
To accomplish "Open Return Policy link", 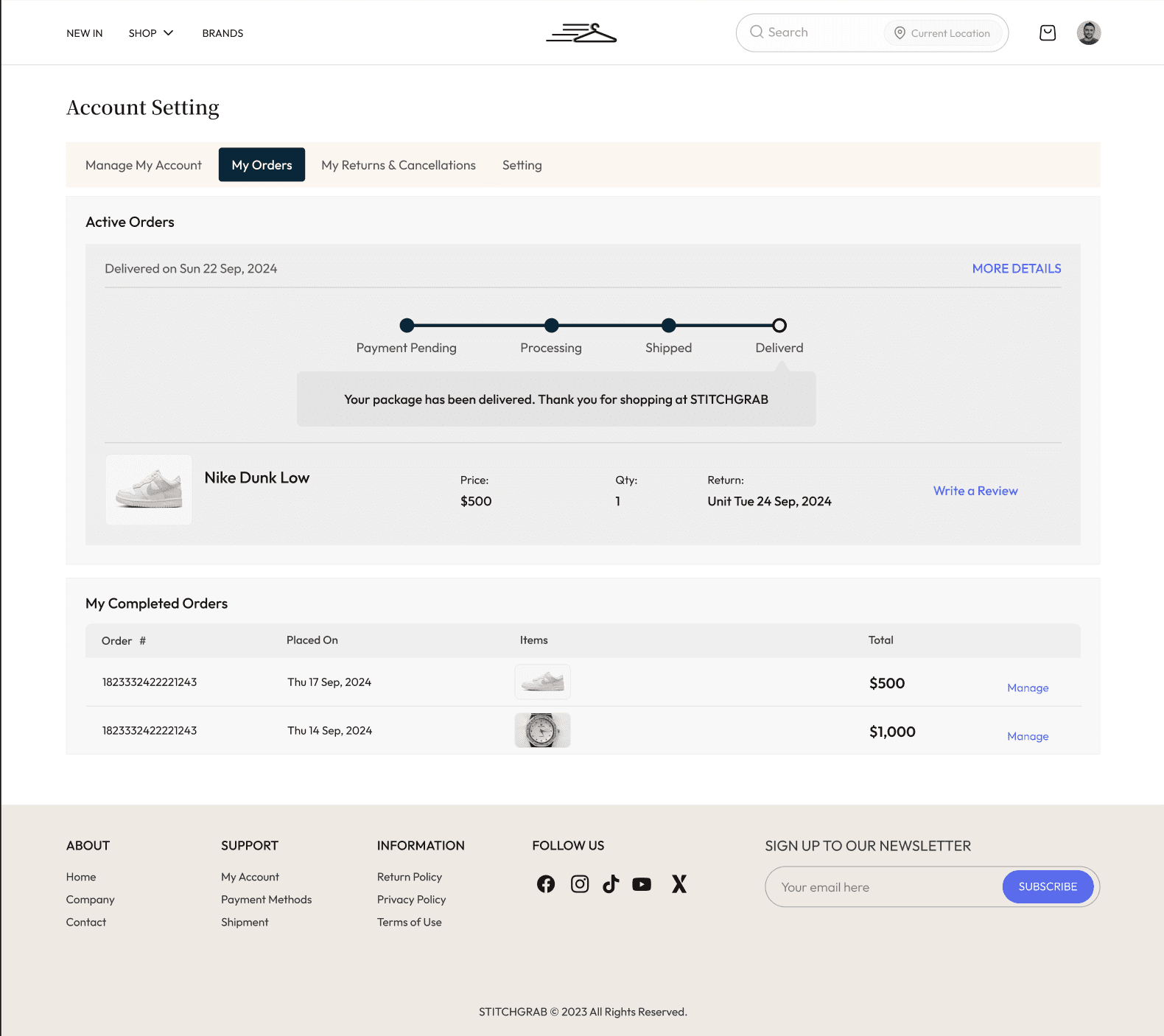I will pyautogui.click(x=410, y=877).
